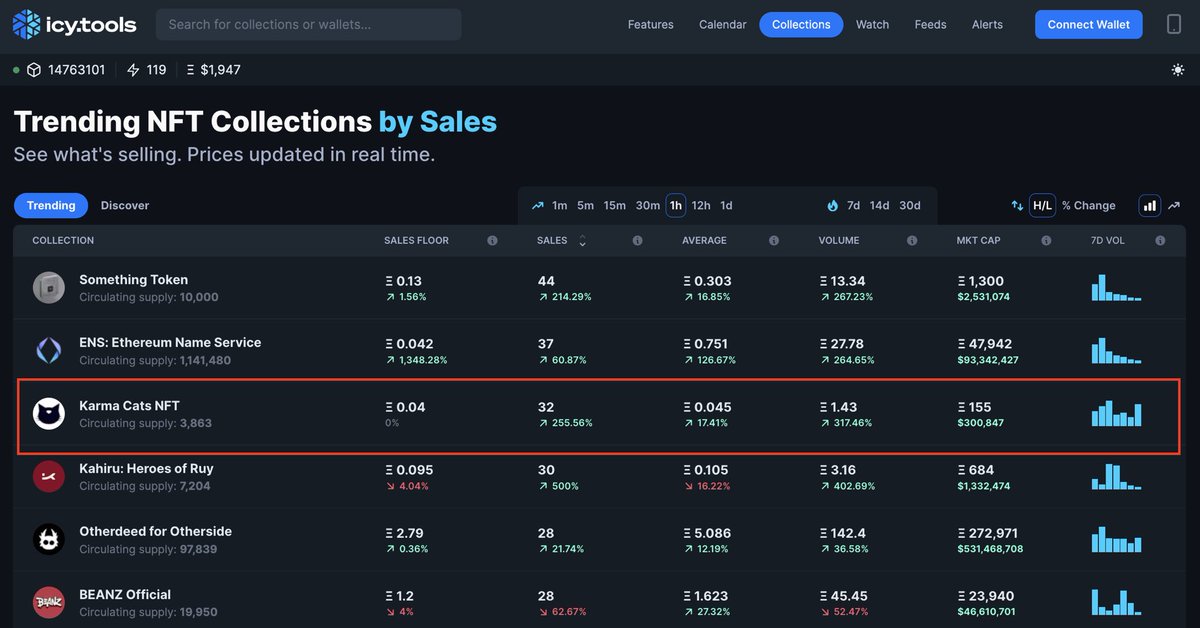Click ENS Ethereum Name Service avatar
Screen dimensions: 1200x628
point(49,350)
